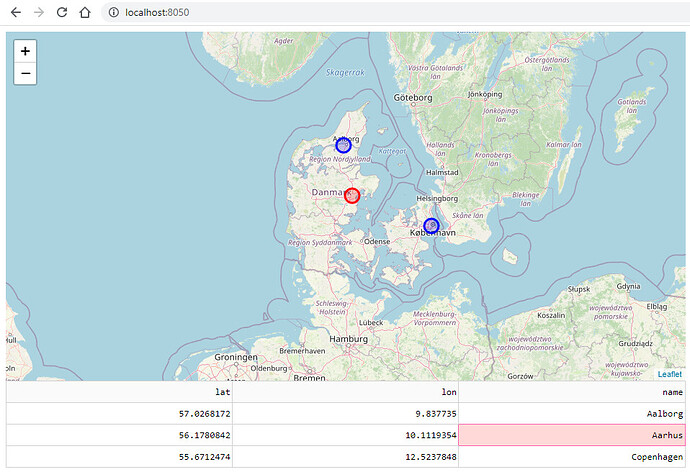Select the blue Aalborg map marker
Viewport: 690px width, 472px height.
343,146
